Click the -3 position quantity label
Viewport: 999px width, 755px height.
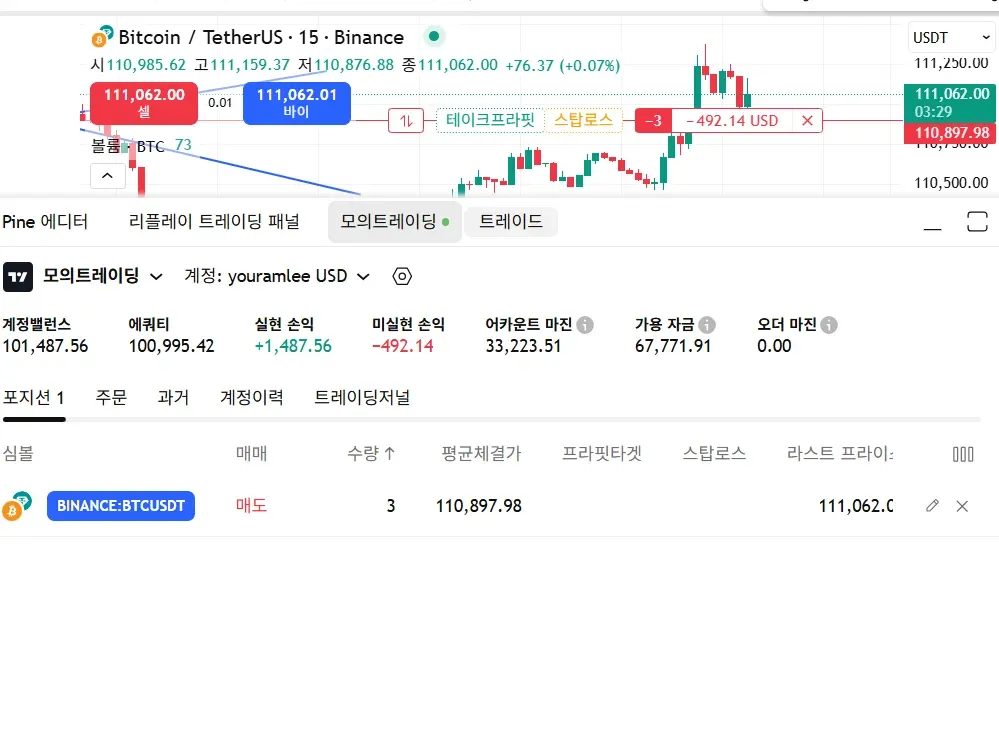click(653, 120)
